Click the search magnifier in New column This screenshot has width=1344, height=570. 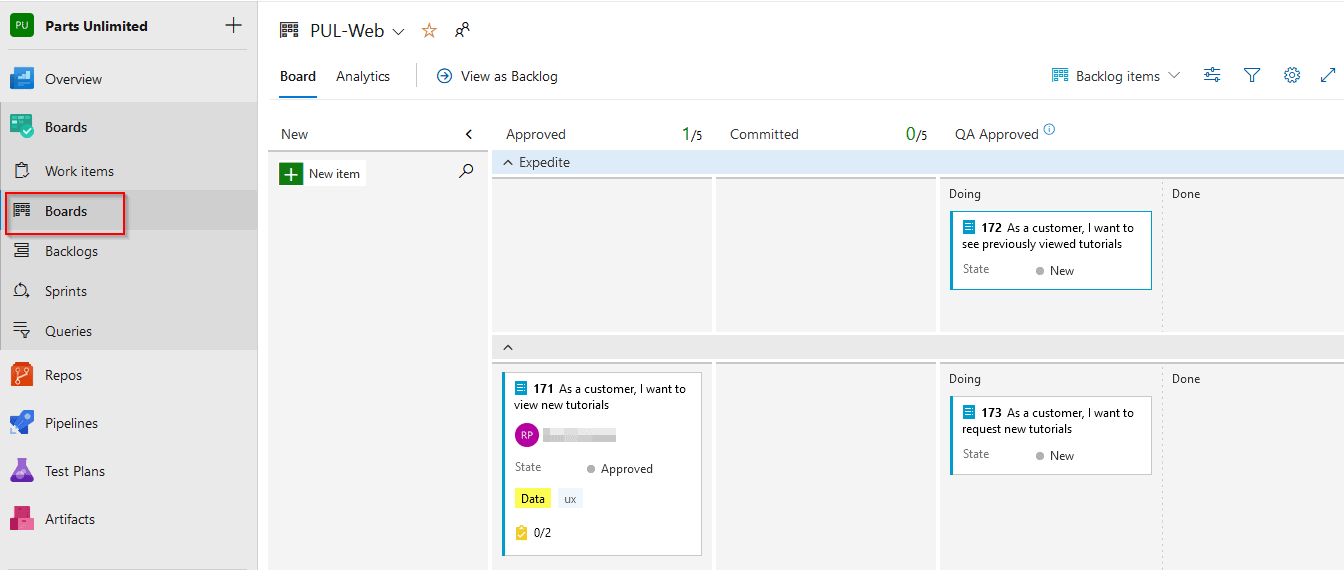coord(466,172)
